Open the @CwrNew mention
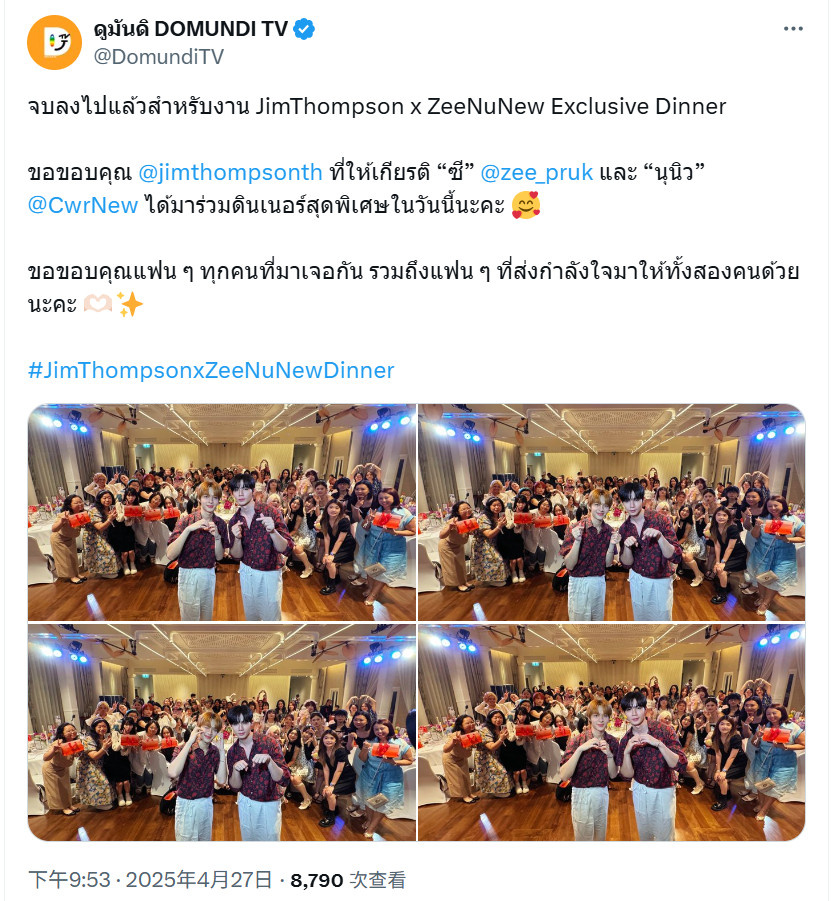 pyautogui.click(x=83, y=205)
